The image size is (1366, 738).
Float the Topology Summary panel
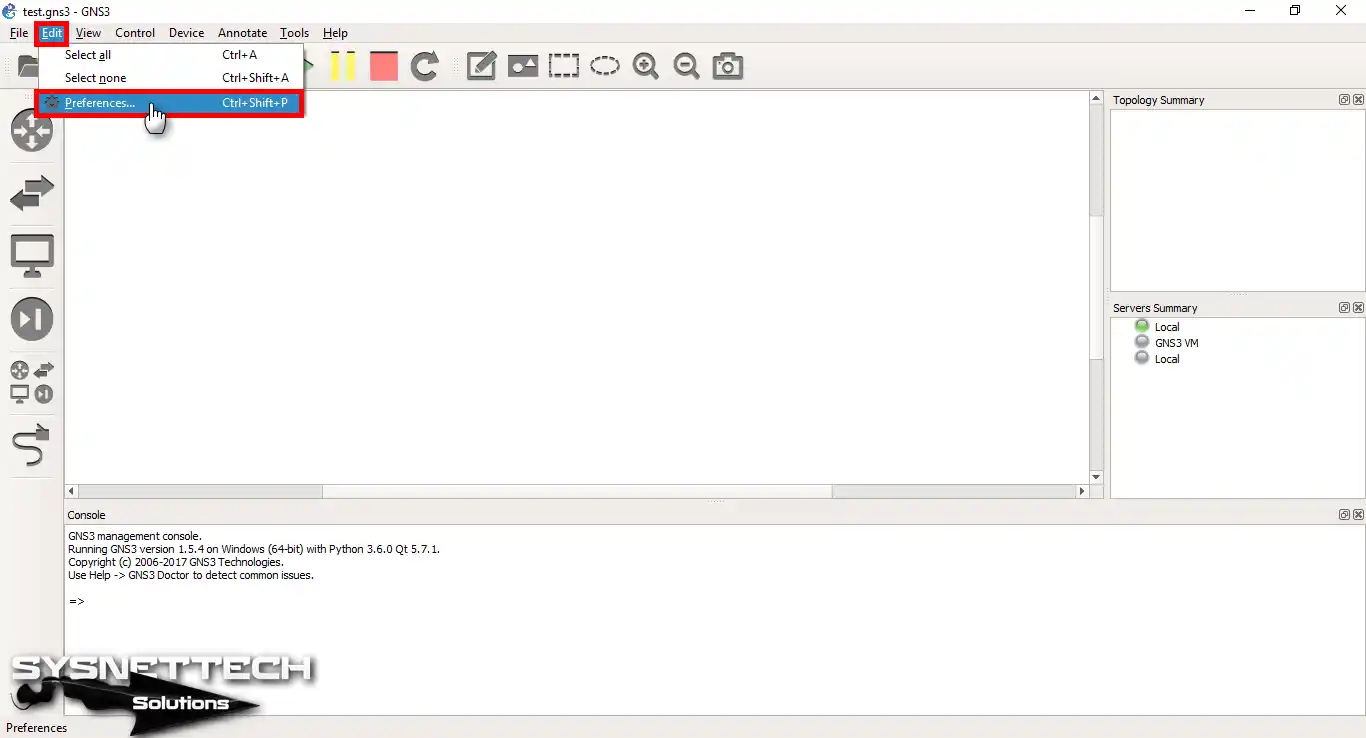tap(1345, 100)
